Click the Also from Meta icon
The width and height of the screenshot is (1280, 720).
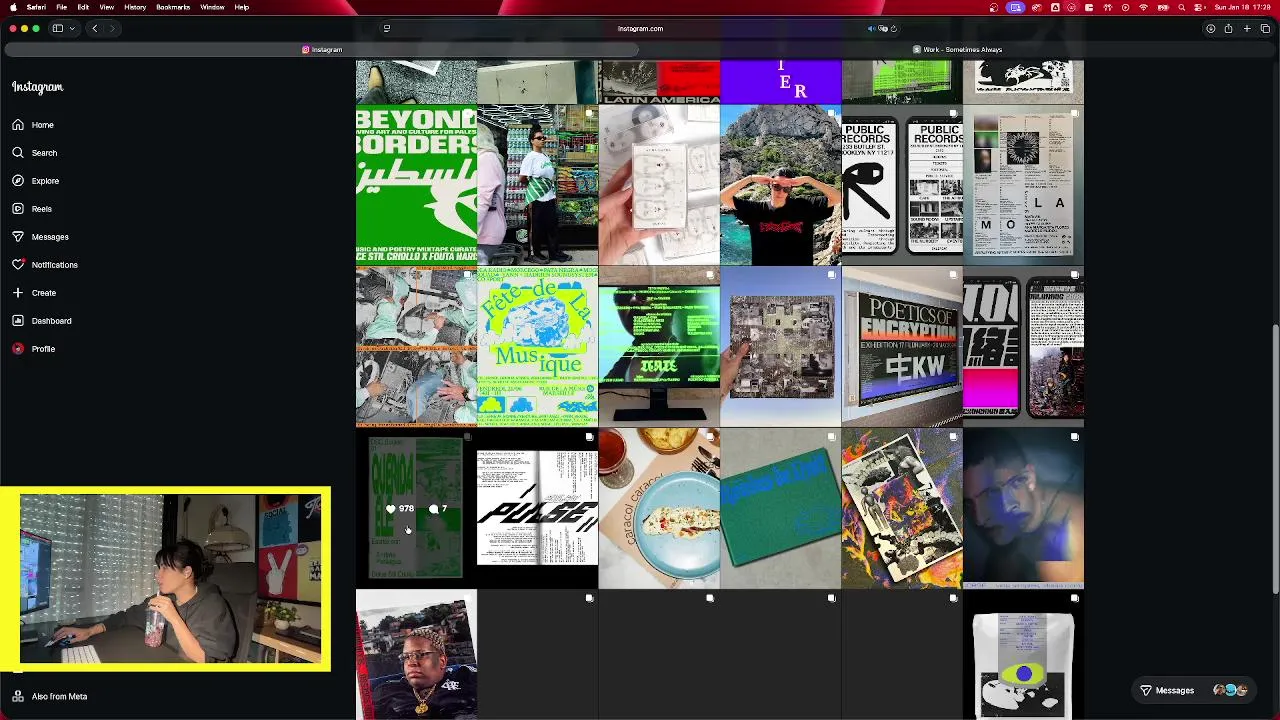click(x=18, y=696)
